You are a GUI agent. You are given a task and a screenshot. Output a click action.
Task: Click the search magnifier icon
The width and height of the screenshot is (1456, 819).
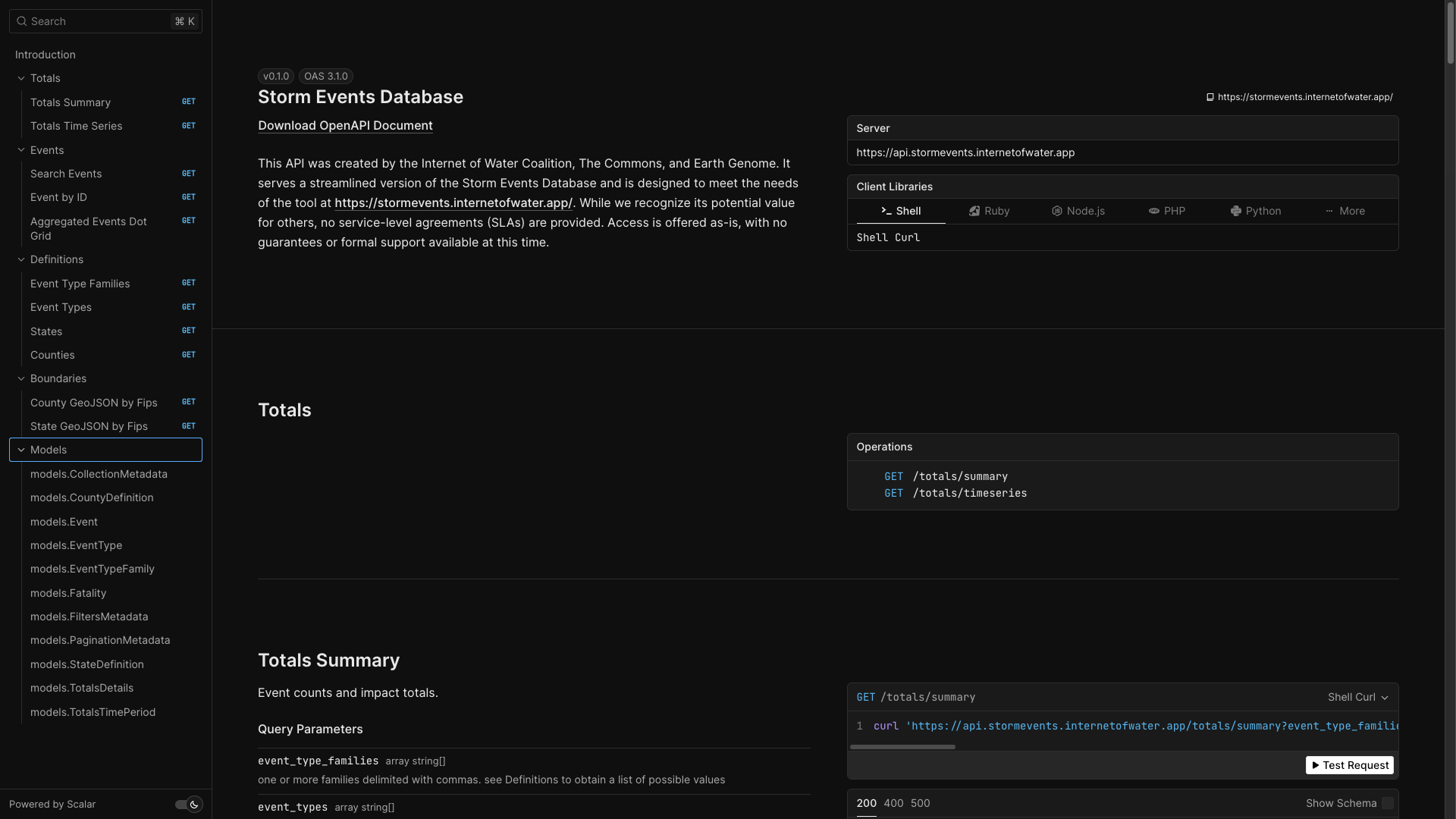pos(22,21)
